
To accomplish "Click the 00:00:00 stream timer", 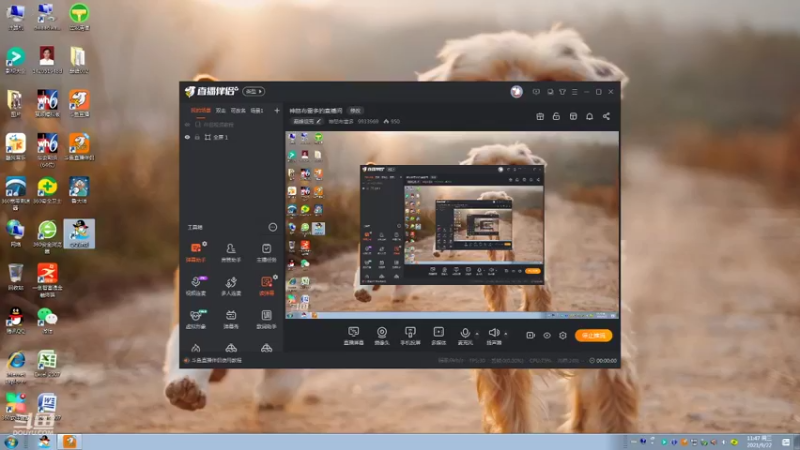I will [x=603, y=361].
